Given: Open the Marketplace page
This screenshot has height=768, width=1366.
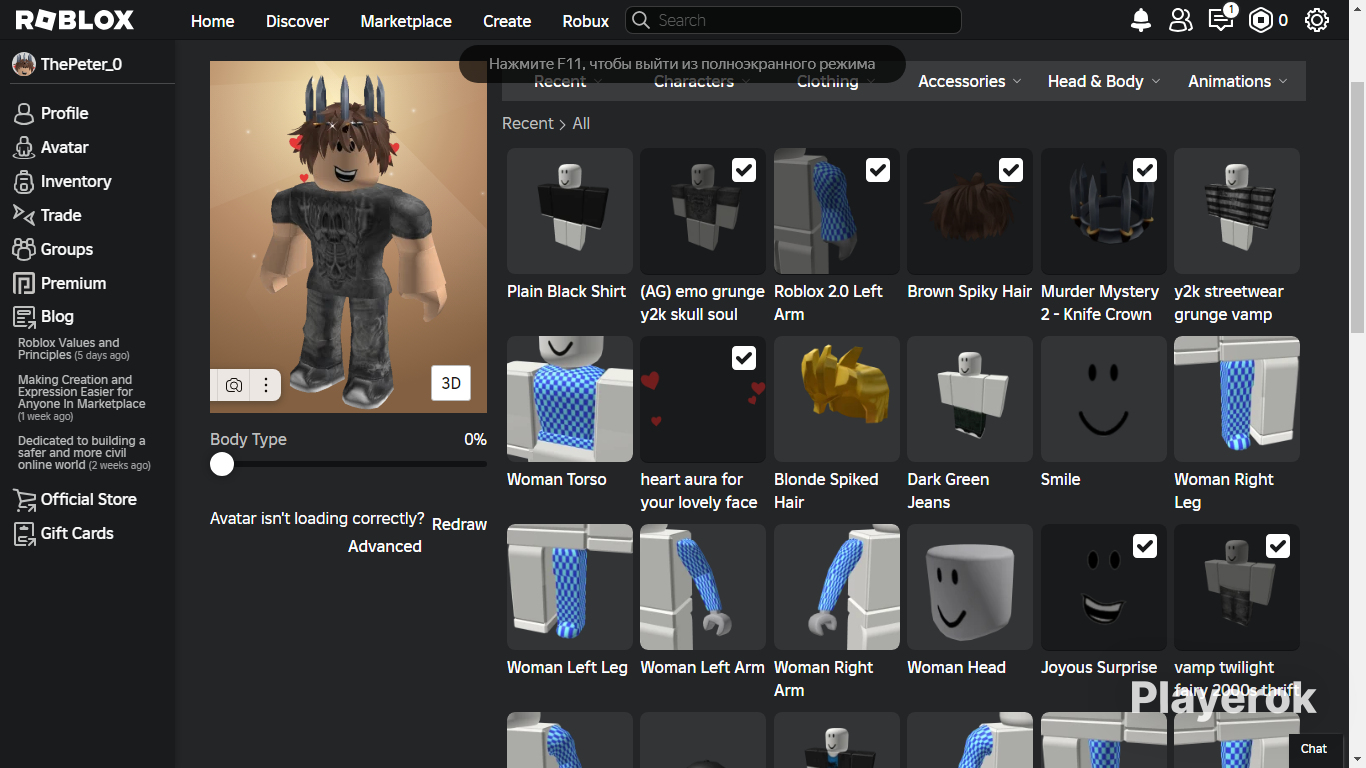Looking at the screenshot, I should tap(406, 21).
